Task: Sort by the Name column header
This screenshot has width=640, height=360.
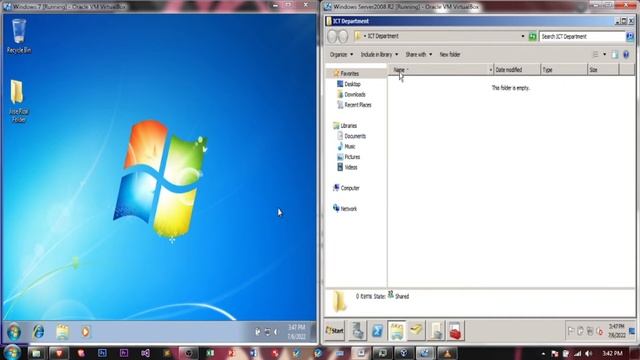Action: coord(439,70)
